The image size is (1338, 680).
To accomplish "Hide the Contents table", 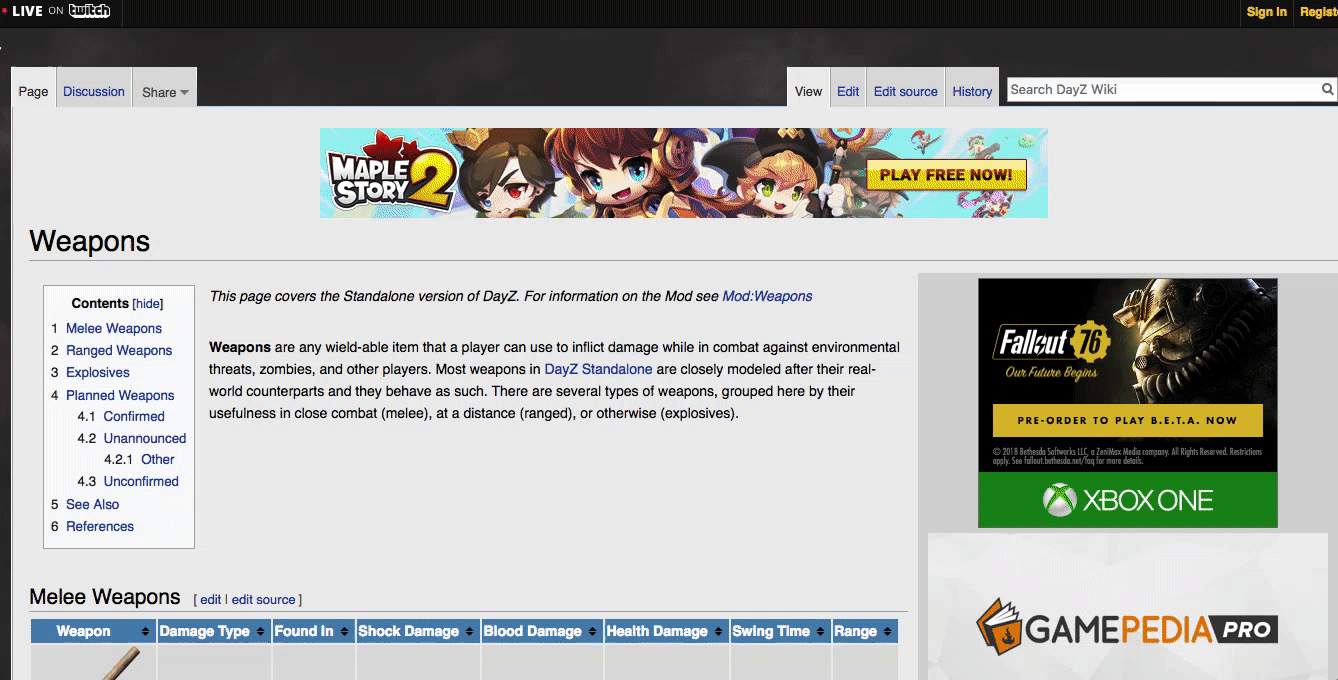I will click(x=148, y=304).
